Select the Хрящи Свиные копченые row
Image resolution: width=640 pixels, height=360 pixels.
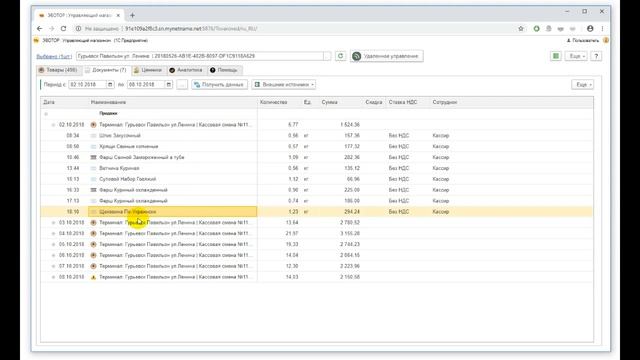[x=317, y=146]
